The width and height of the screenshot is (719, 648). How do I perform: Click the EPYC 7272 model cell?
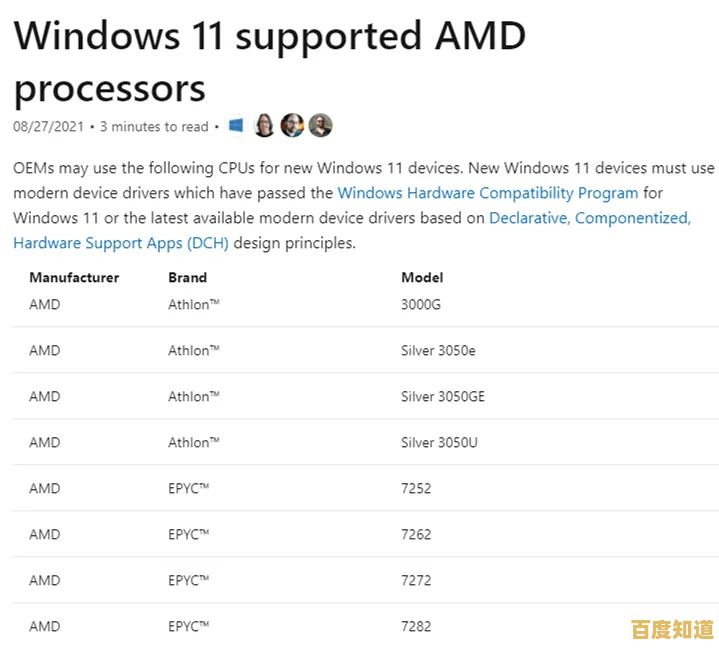pos(416,580)
